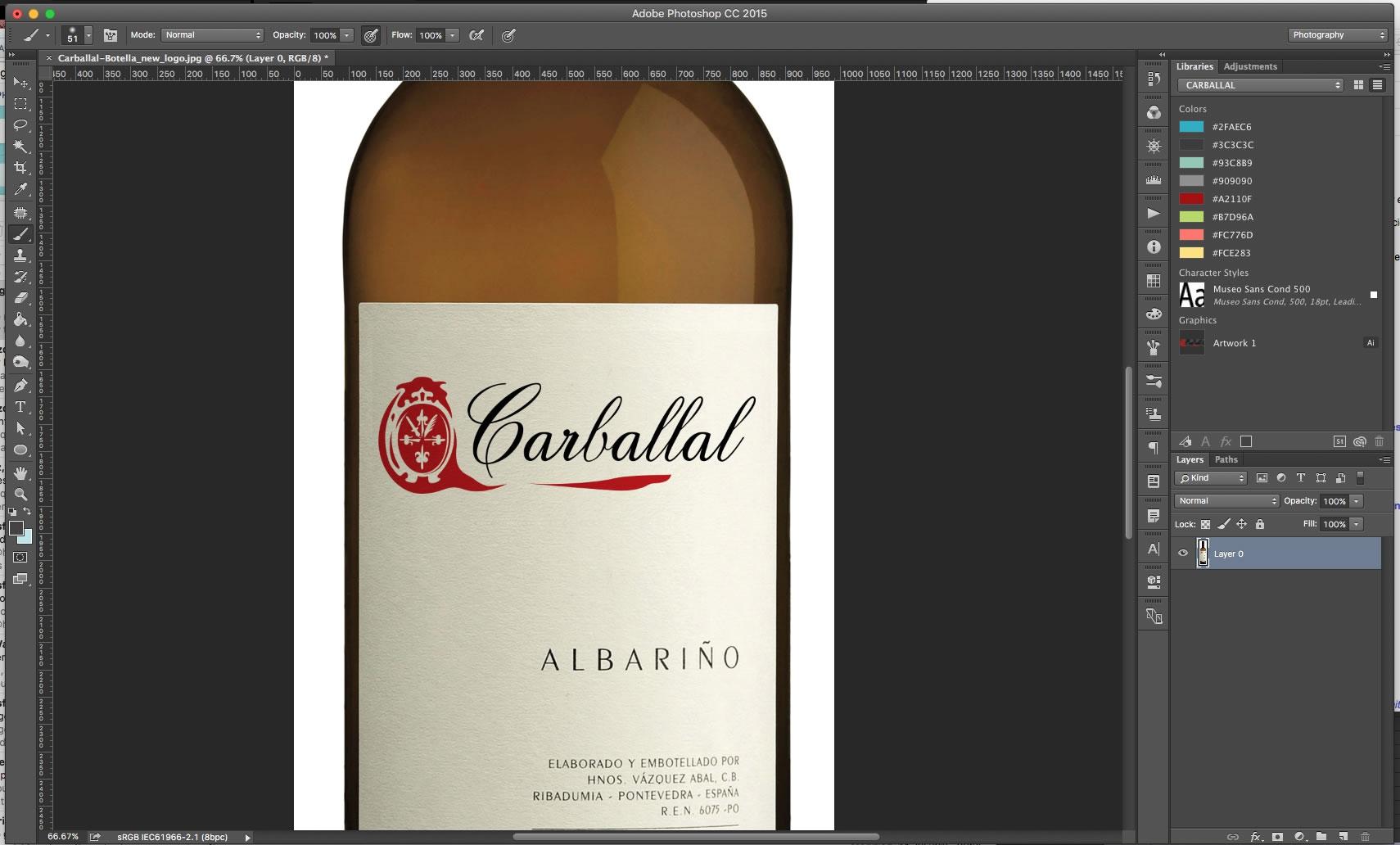1400x845 pixels.
Task: Open the layer Fill dropdown arrow
Action: pos(1357,524)
